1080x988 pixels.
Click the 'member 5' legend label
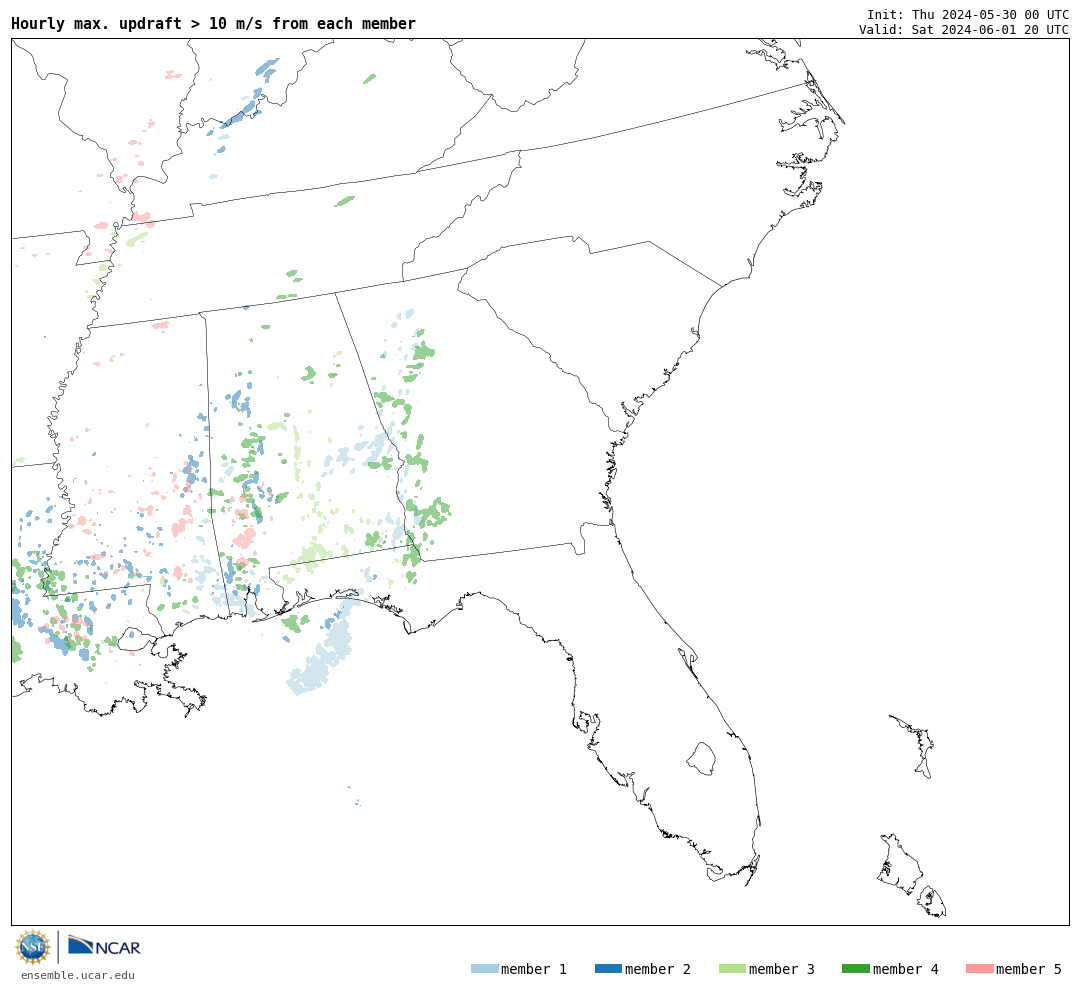pyautogui.click(x=1029, y=969)
